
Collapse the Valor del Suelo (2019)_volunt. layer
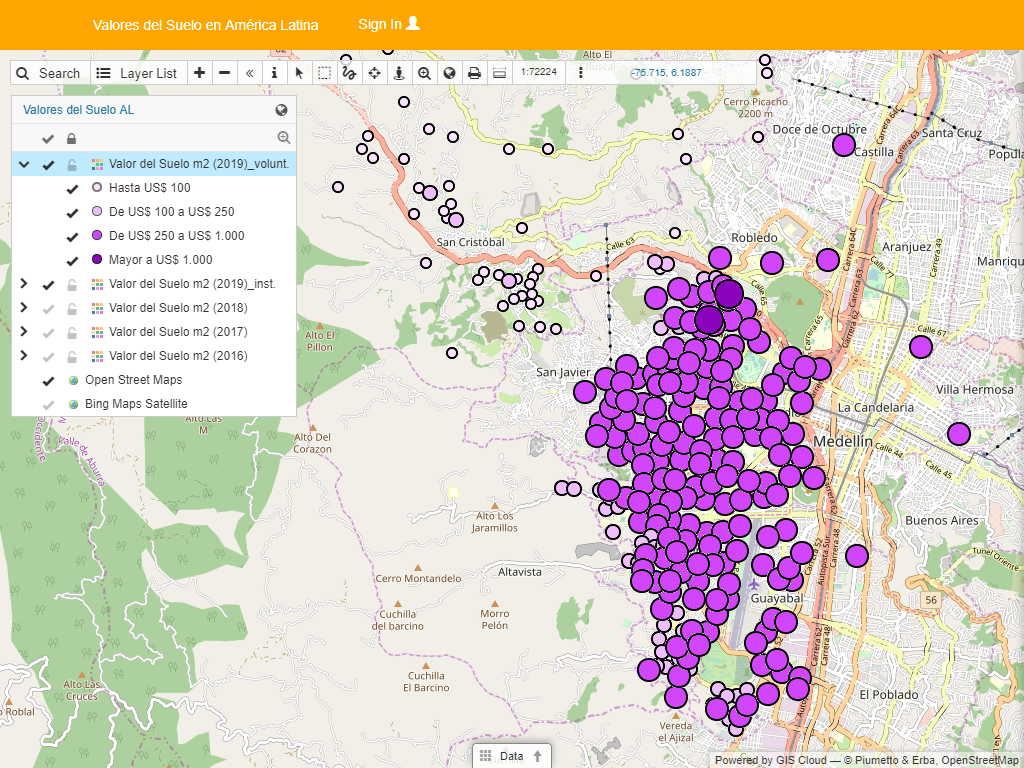click(x=24, y=164)
